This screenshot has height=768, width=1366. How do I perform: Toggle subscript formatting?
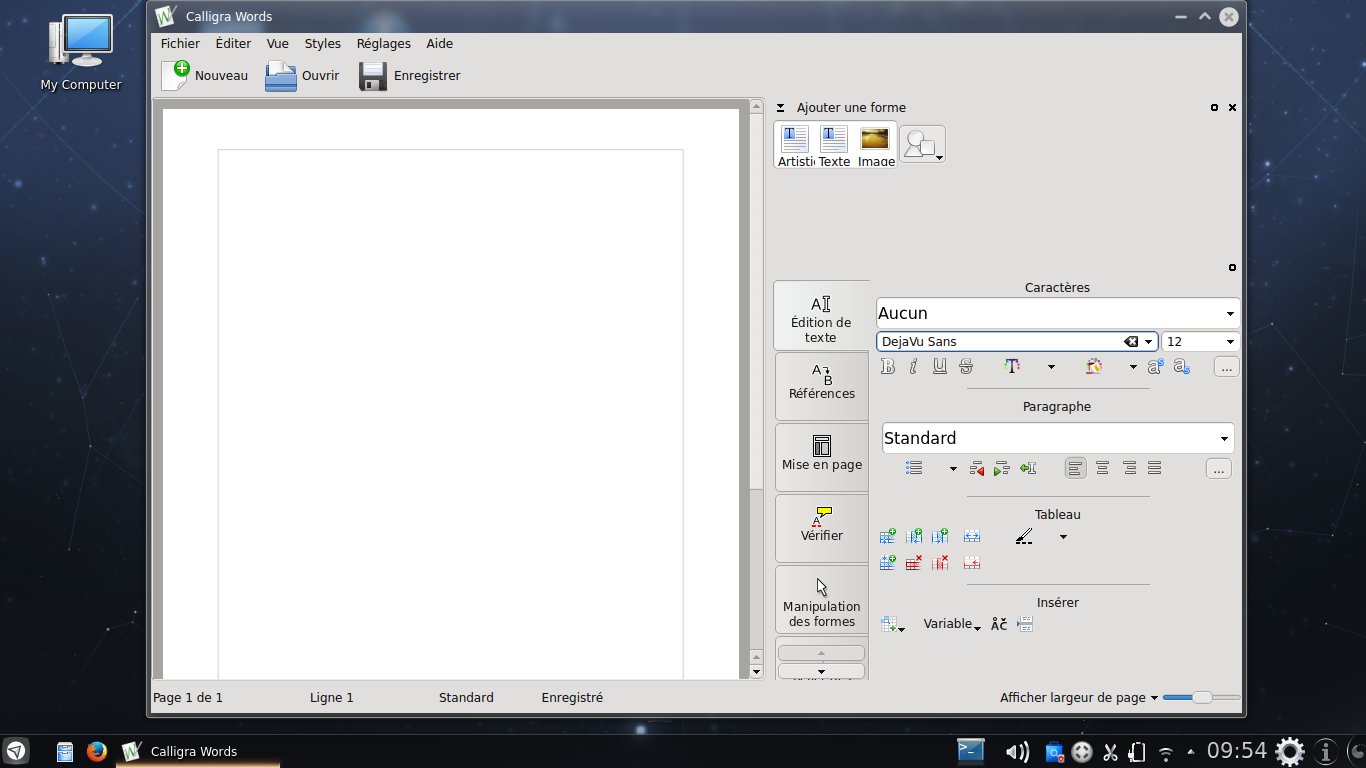pos(1181,367)
